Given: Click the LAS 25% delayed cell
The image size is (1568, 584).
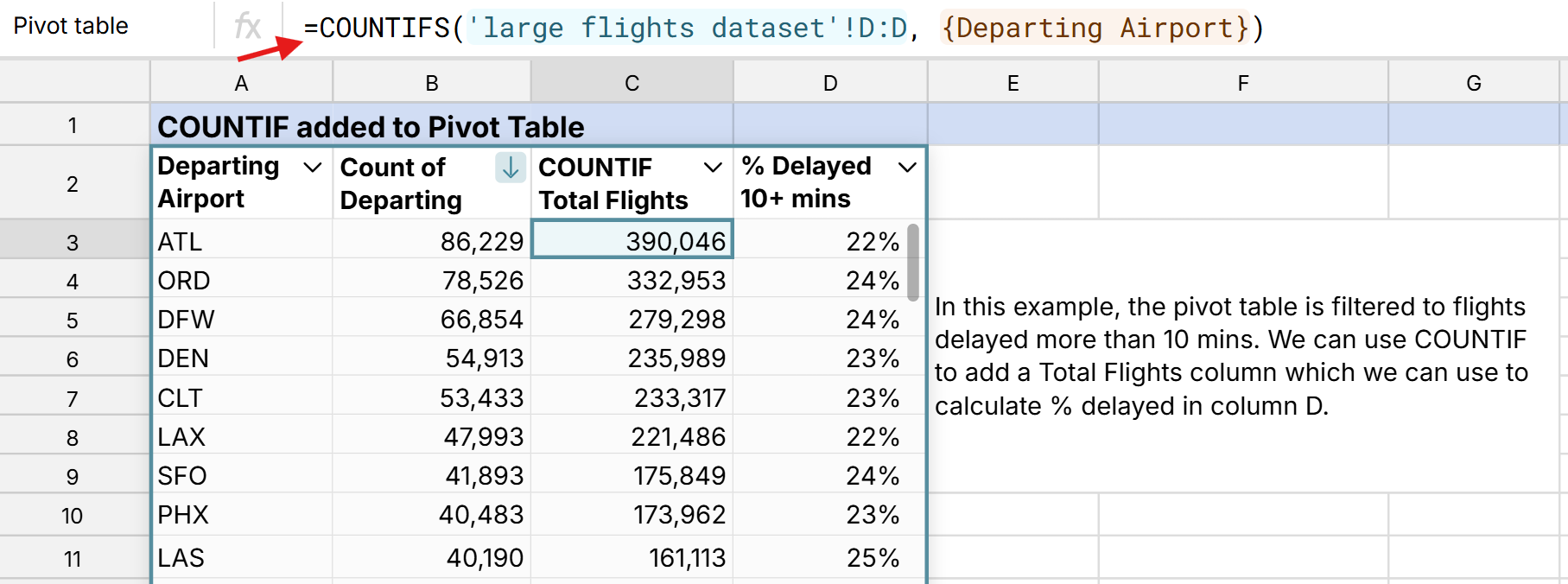Looking at the screenshot, I should click(x=829, y=558).
